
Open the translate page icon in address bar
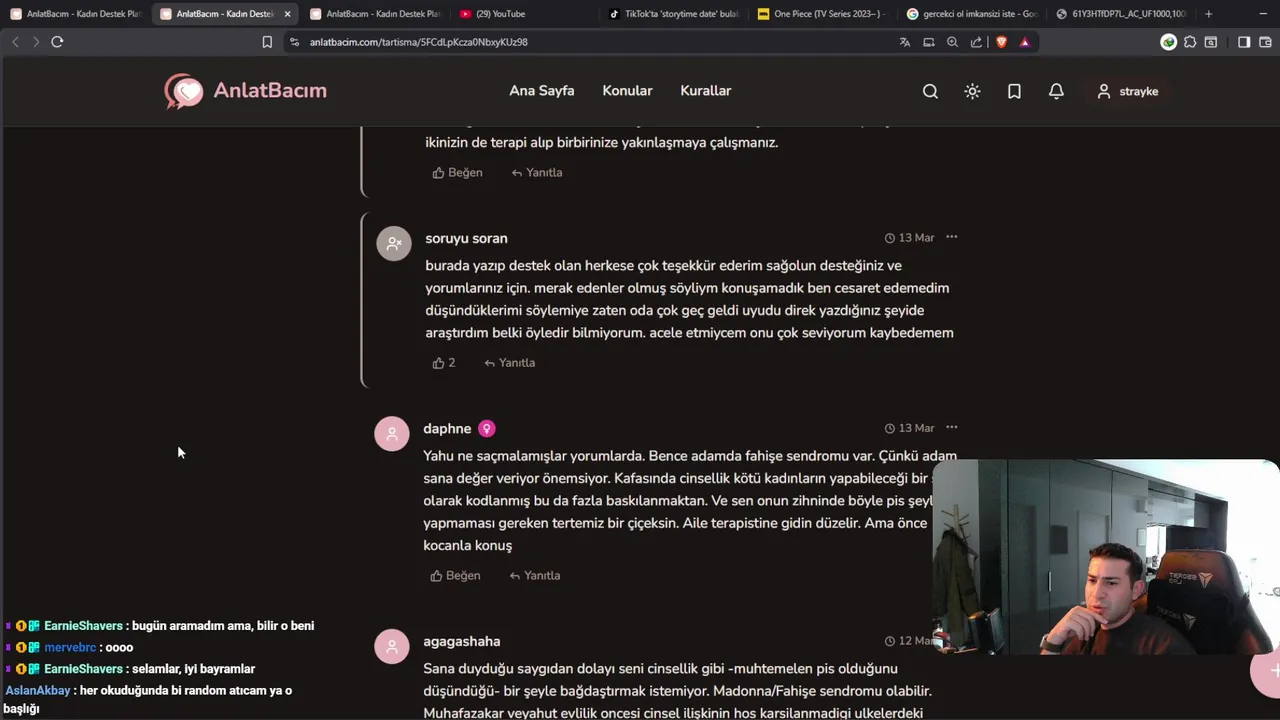[x=905, y=42]
